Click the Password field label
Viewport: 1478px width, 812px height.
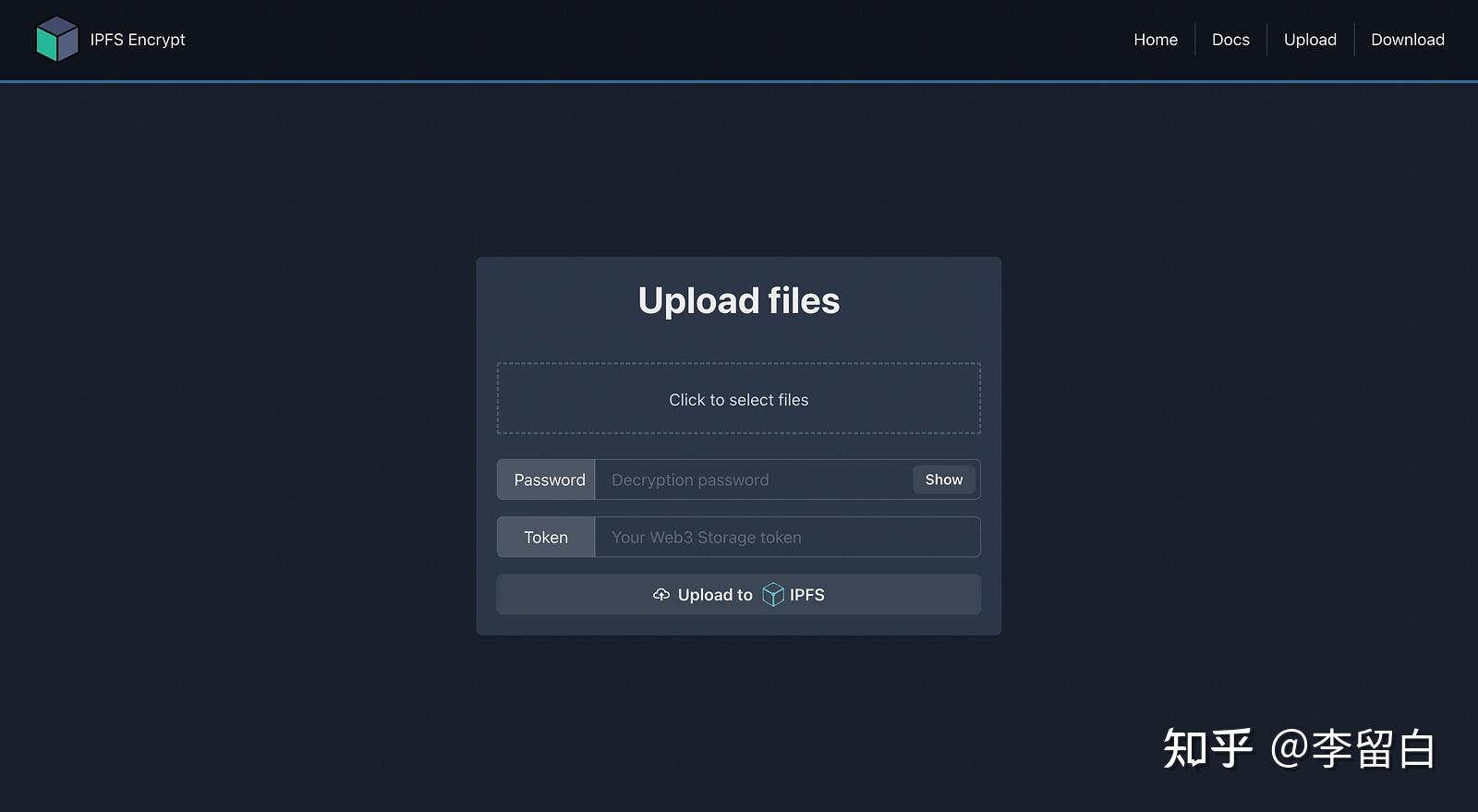[546, 479]
